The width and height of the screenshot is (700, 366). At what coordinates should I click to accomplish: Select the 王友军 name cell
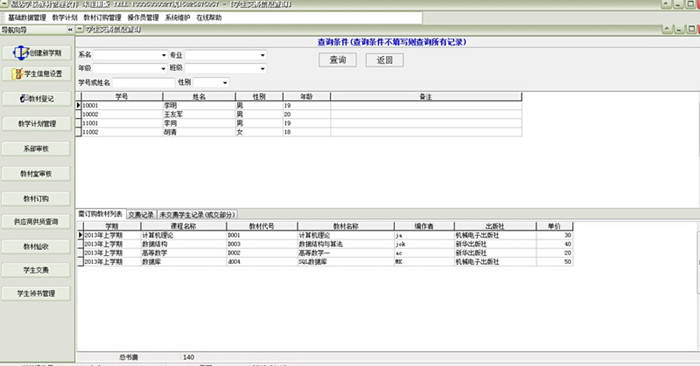click(199, 114)
